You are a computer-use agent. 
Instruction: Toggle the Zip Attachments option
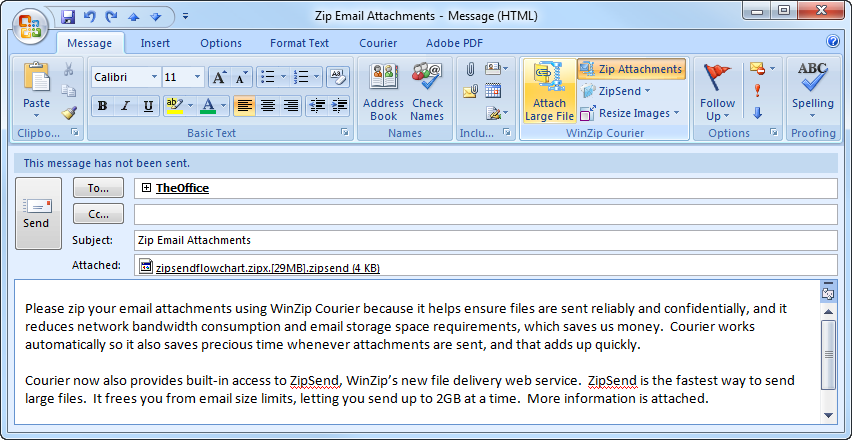(x=631, y=69)
